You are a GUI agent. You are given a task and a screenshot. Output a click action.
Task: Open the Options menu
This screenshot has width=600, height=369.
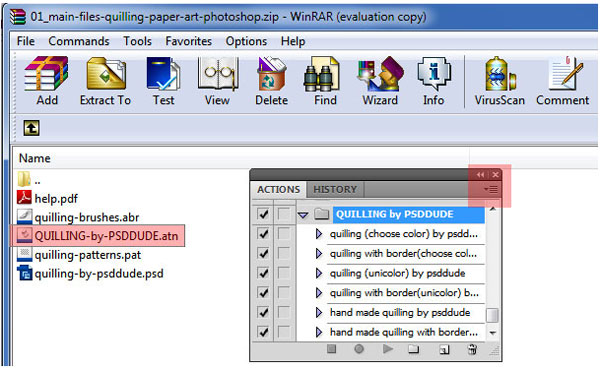tap(246, 41)
